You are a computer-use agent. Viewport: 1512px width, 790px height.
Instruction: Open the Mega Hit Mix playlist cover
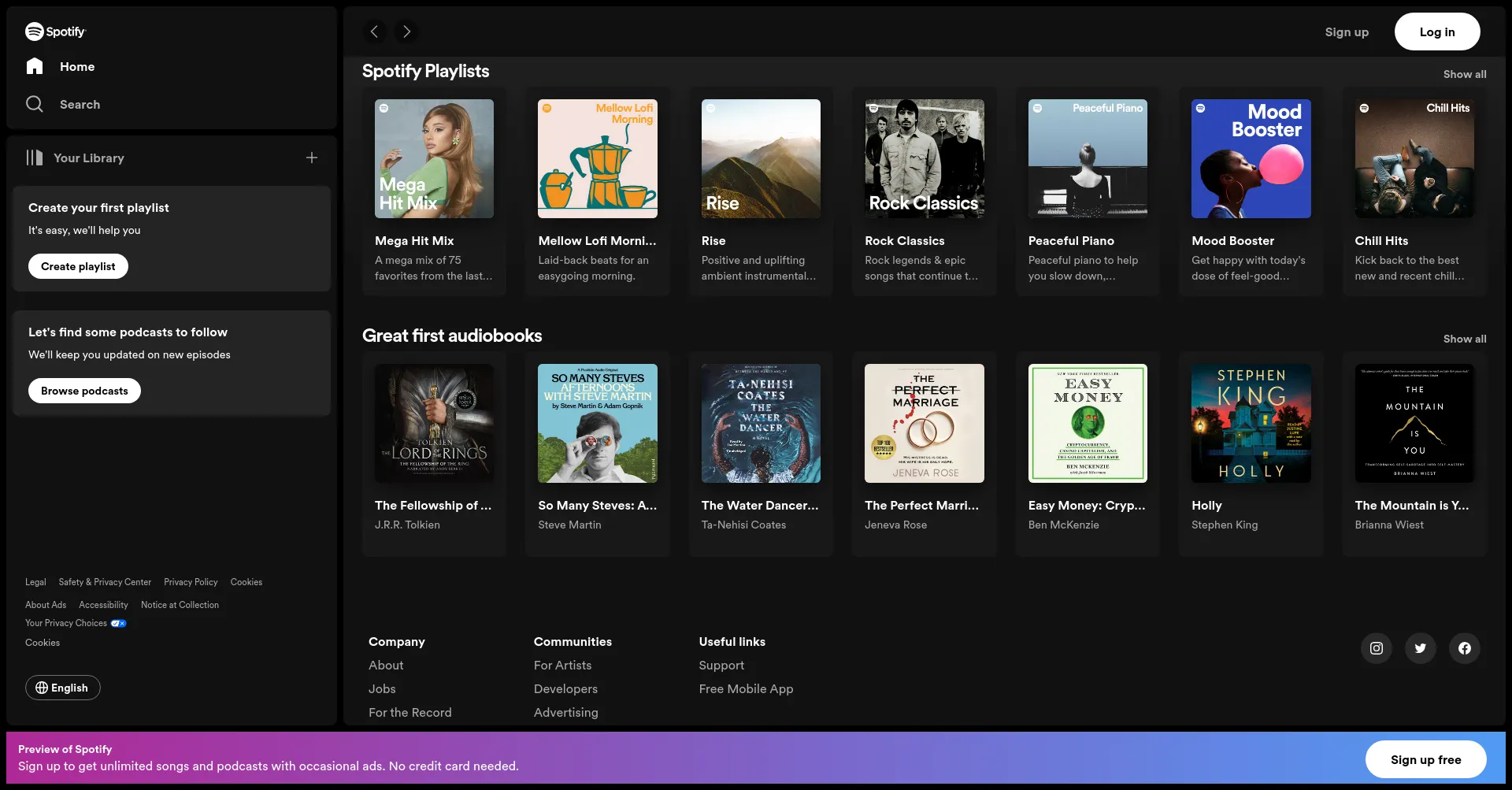434,158
